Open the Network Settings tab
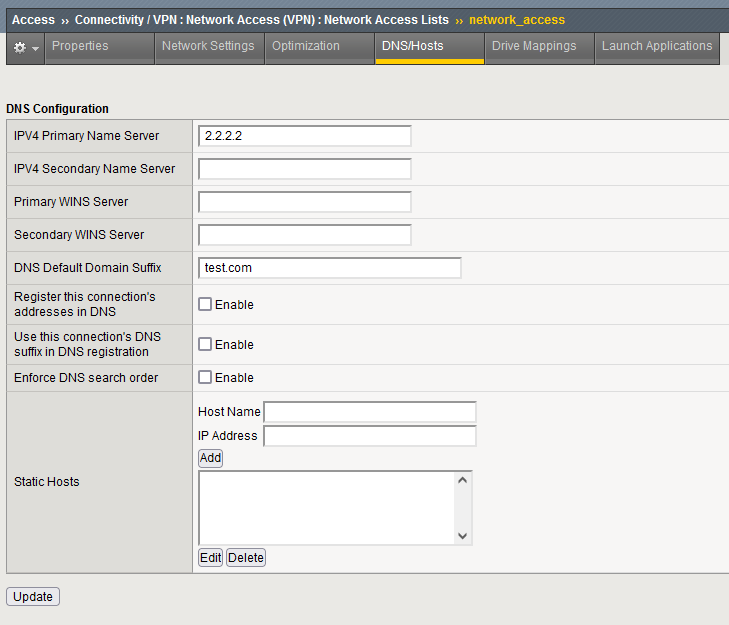729x625 pixels. pyautogui.click(x=208, y=46)
